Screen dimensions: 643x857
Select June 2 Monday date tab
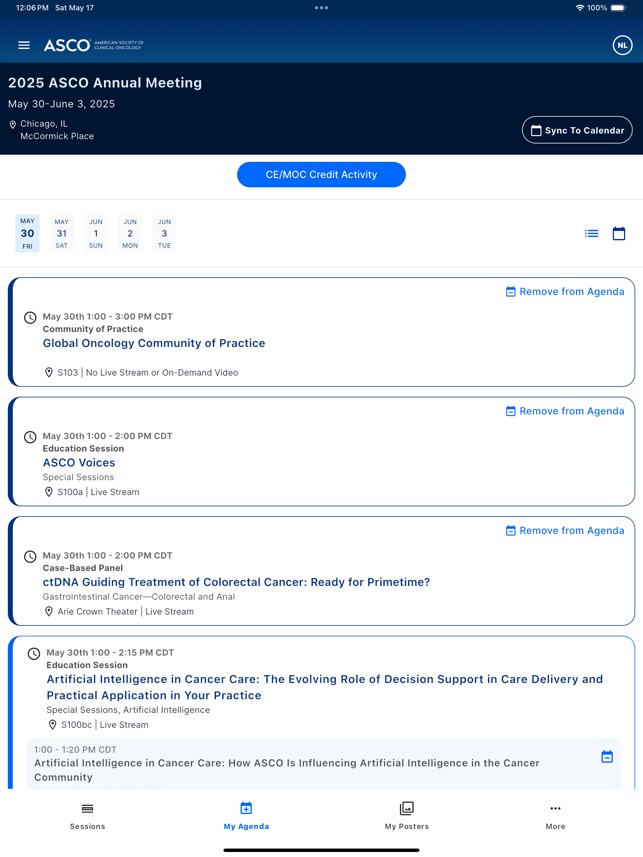coord(130,233)
